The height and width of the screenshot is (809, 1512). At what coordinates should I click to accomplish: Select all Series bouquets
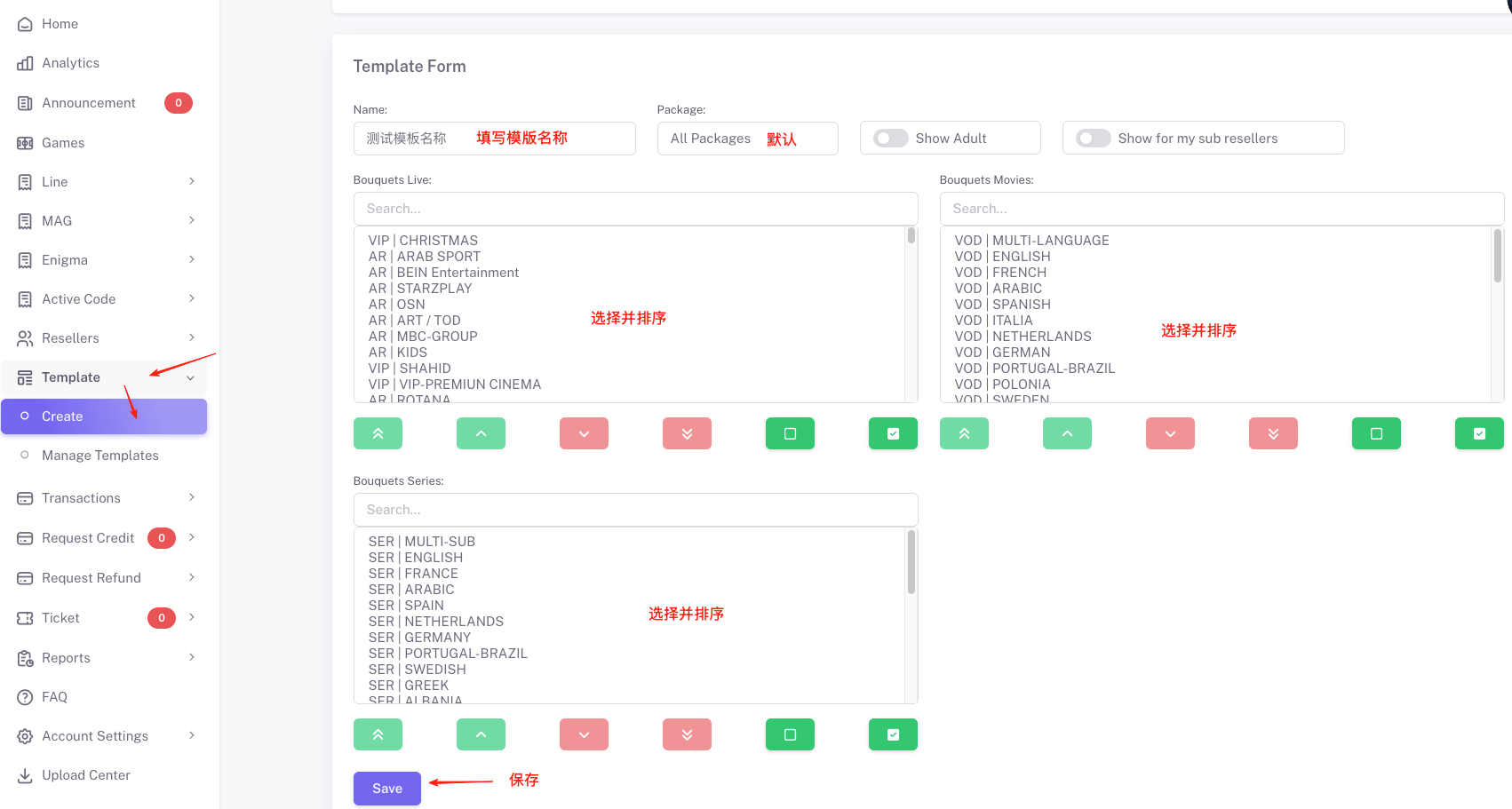coord(893,734)
